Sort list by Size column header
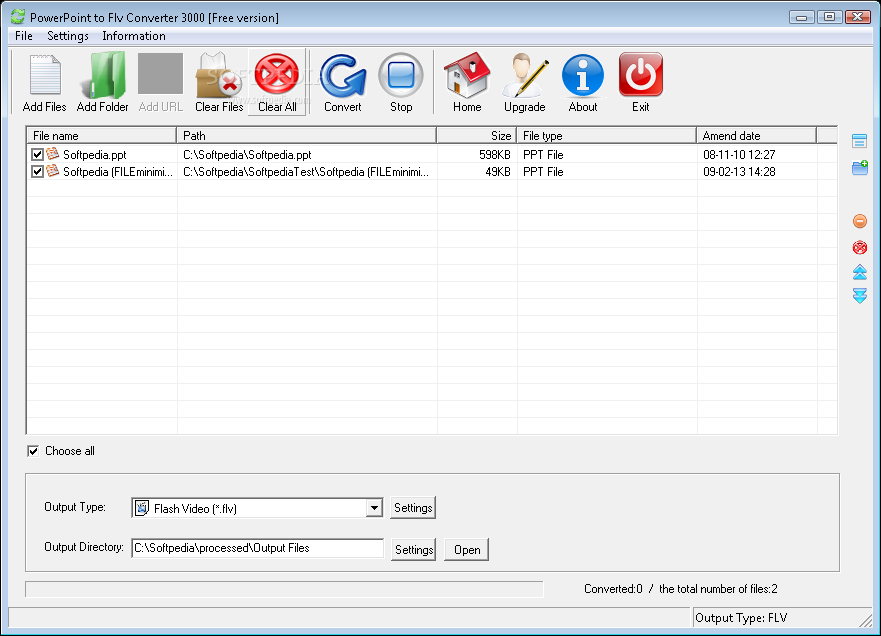 point(476,135)
